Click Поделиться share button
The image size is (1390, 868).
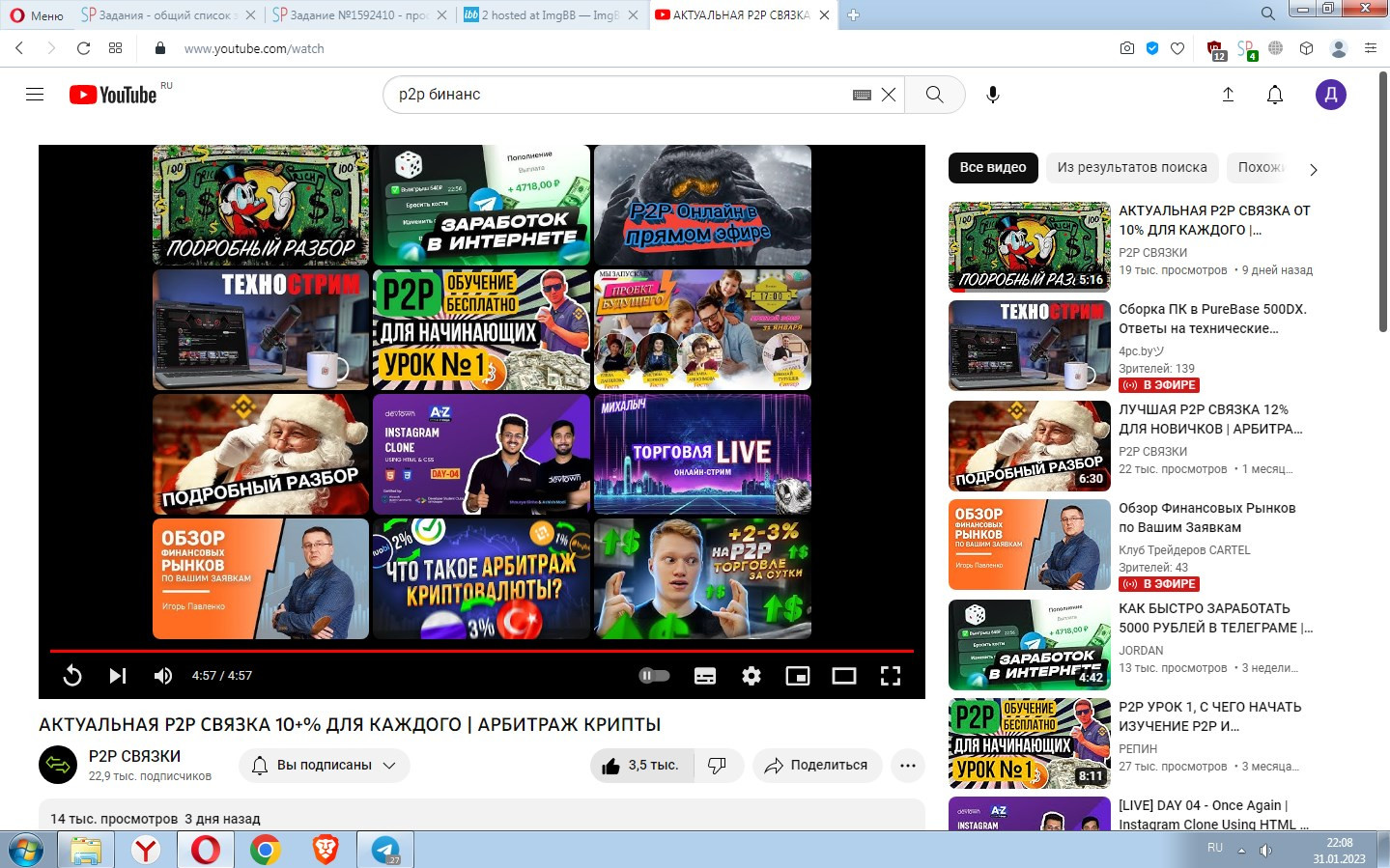[x=817, y=766]
